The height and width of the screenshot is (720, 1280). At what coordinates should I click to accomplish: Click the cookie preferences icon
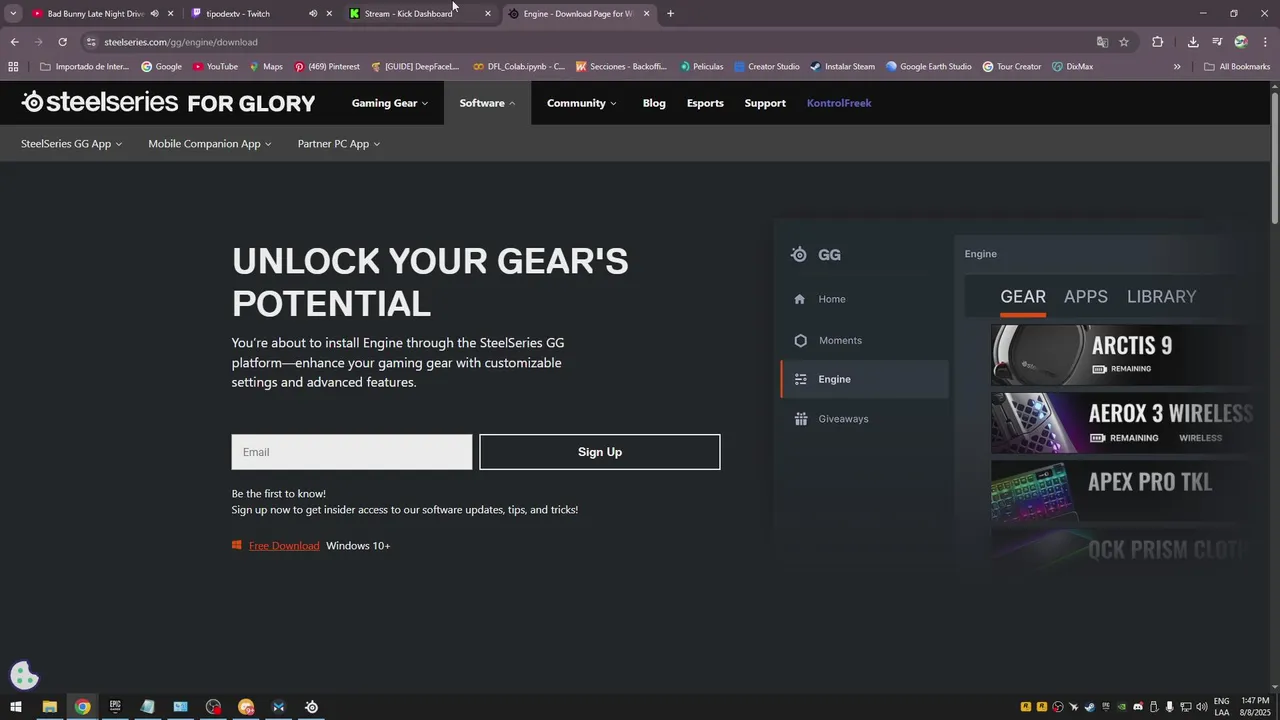pos(24,676)
